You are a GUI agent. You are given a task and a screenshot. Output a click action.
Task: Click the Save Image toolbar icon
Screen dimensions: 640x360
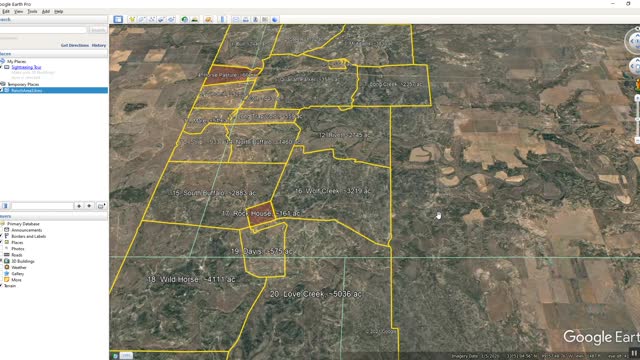point(255,19)
